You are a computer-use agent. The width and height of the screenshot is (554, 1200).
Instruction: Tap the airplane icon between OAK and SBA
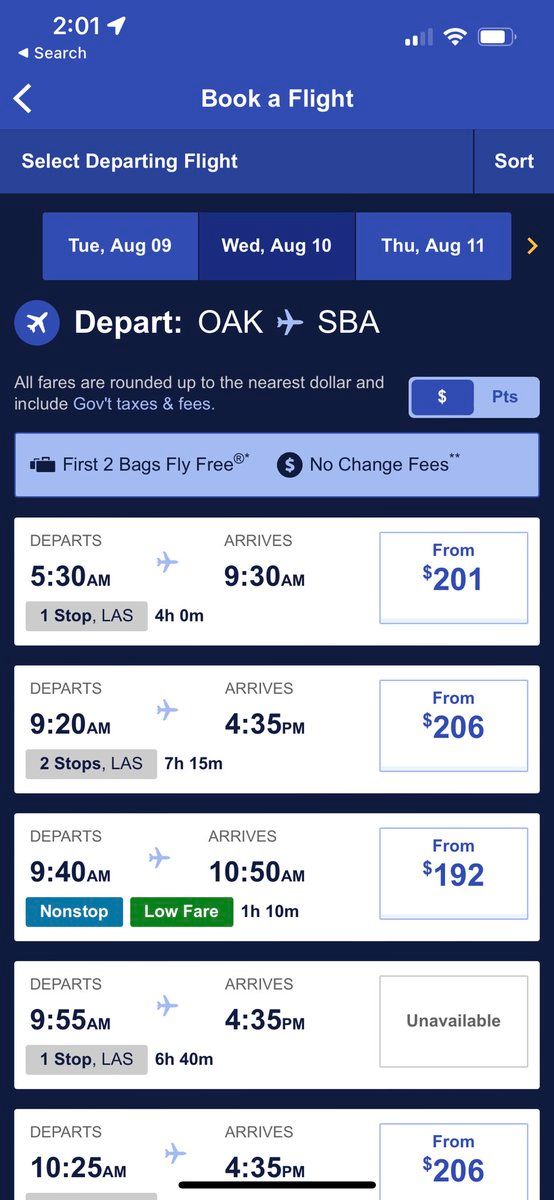click(290, 323)
